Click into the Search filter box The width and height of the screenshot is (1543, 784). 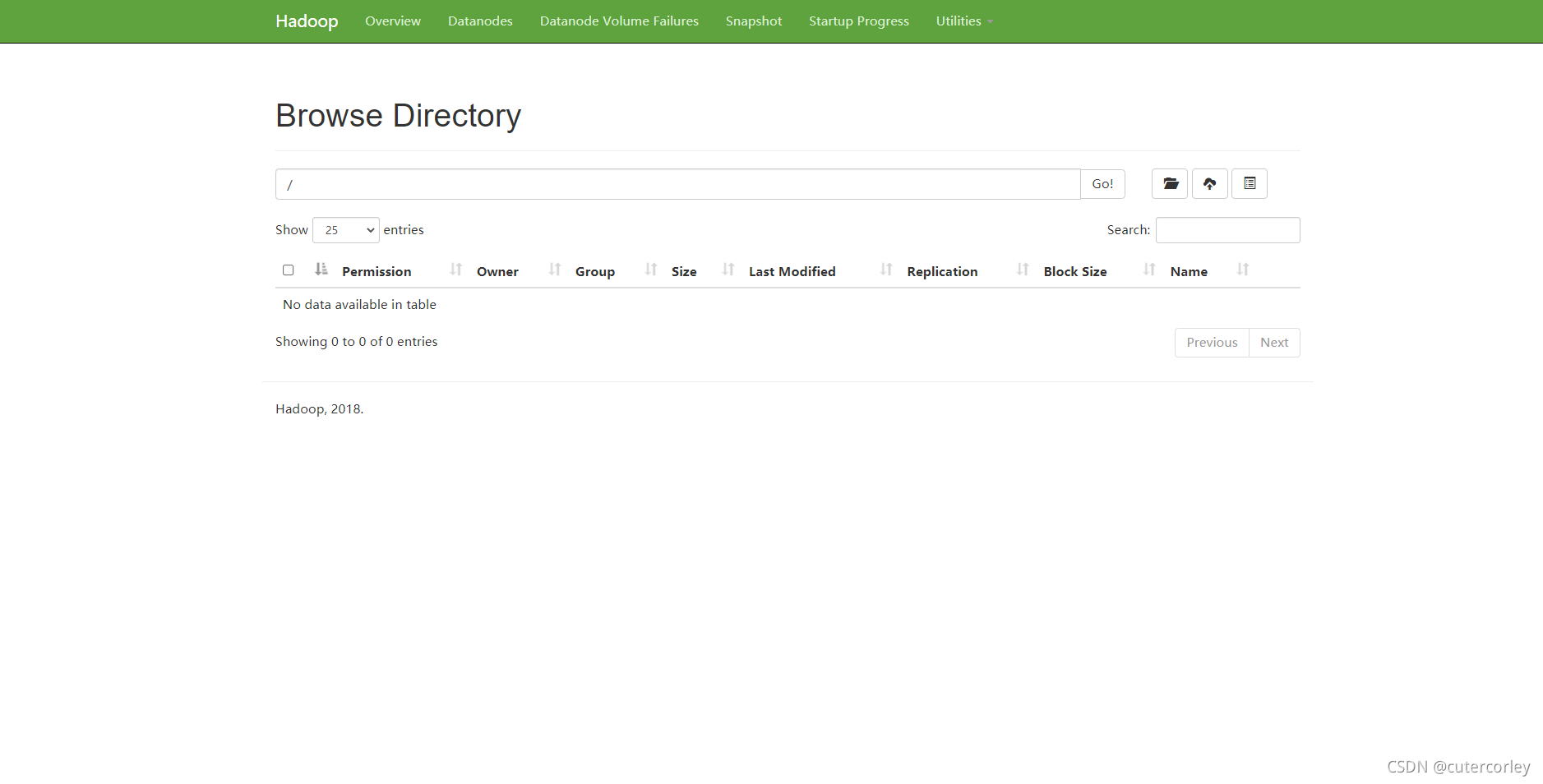1227,230
